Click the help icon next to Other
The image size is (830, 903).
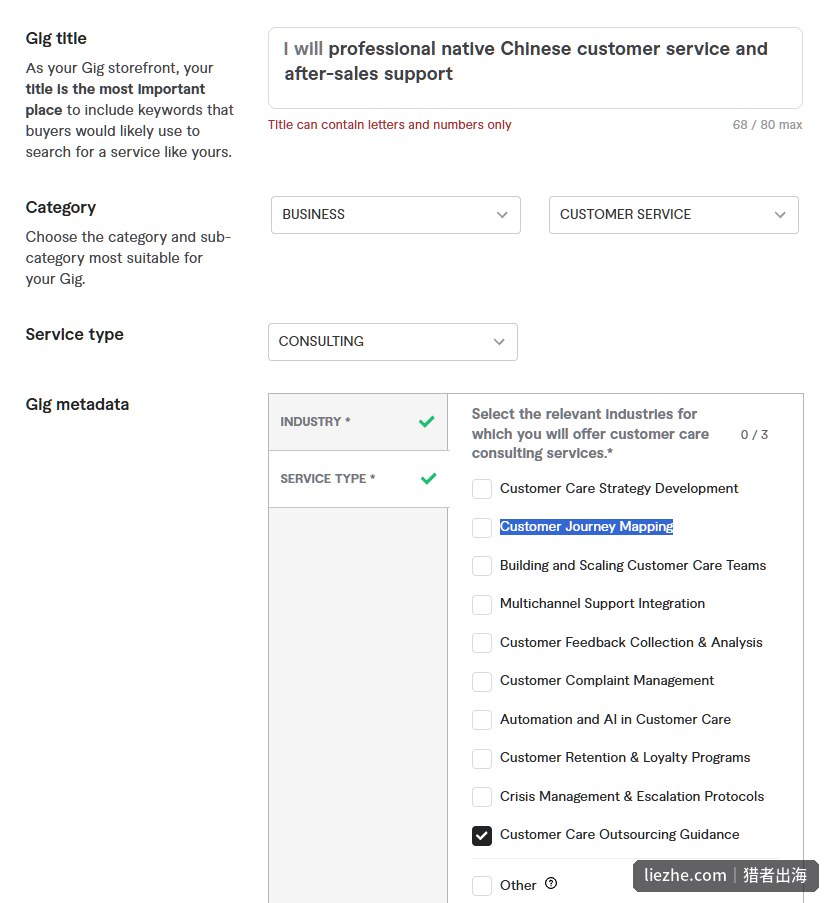point(551,883)
